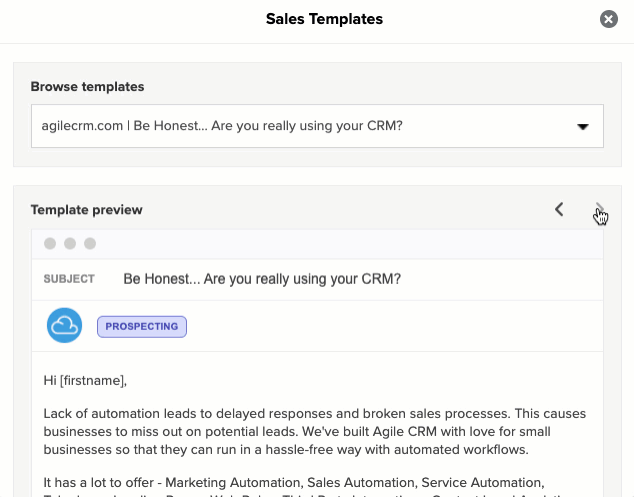Viewport: 634px width, 497px height.
Task: Click the Template preview heading
Action: (x=87, y=210)
